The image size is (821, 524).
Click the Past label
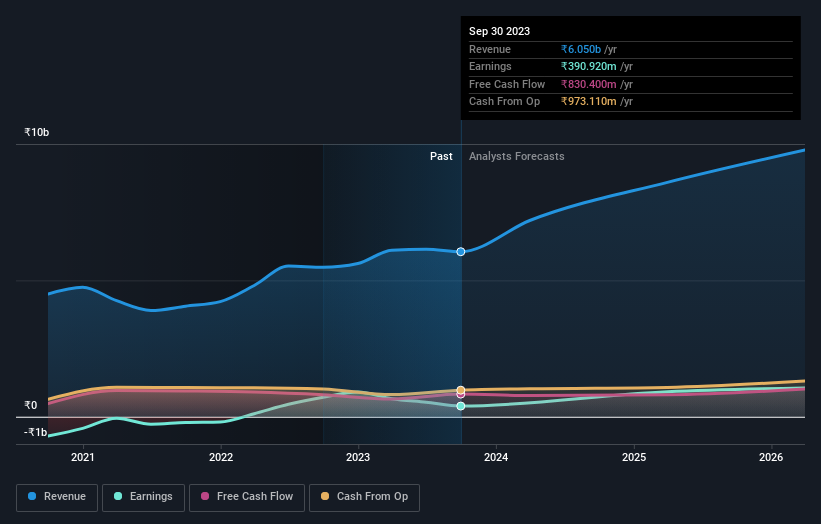441,156
